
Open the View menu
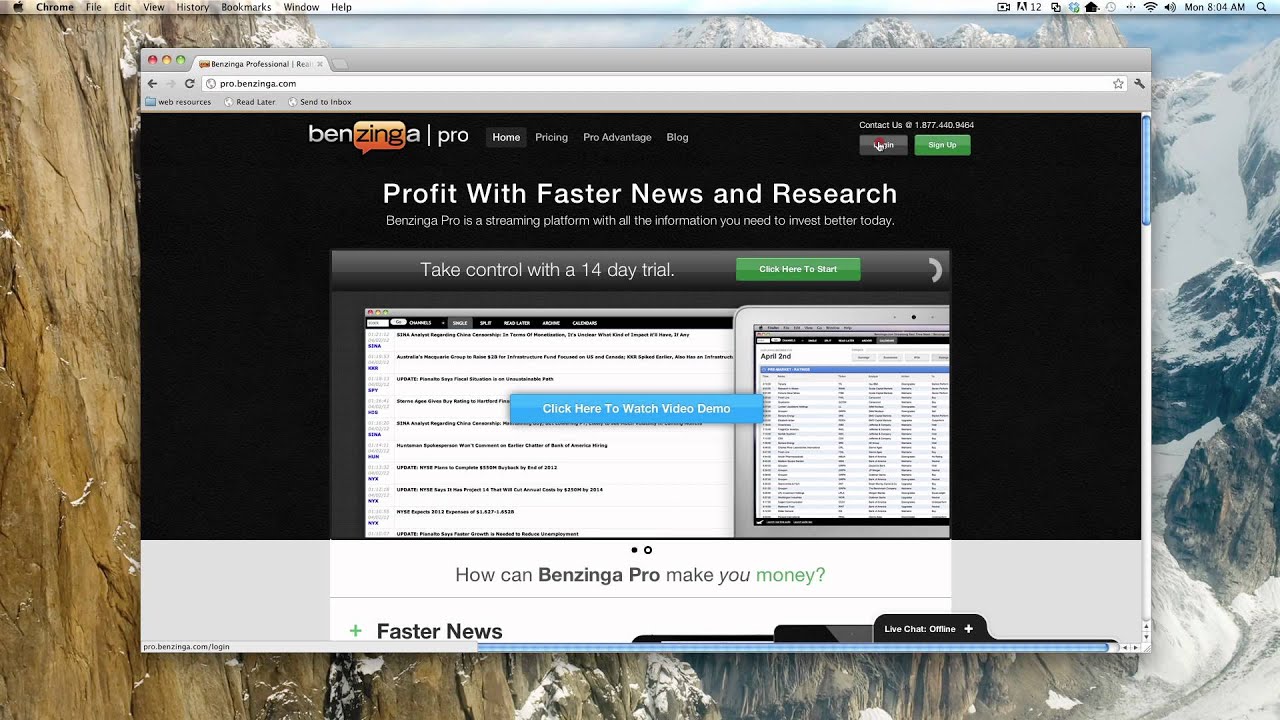(154, 7)
